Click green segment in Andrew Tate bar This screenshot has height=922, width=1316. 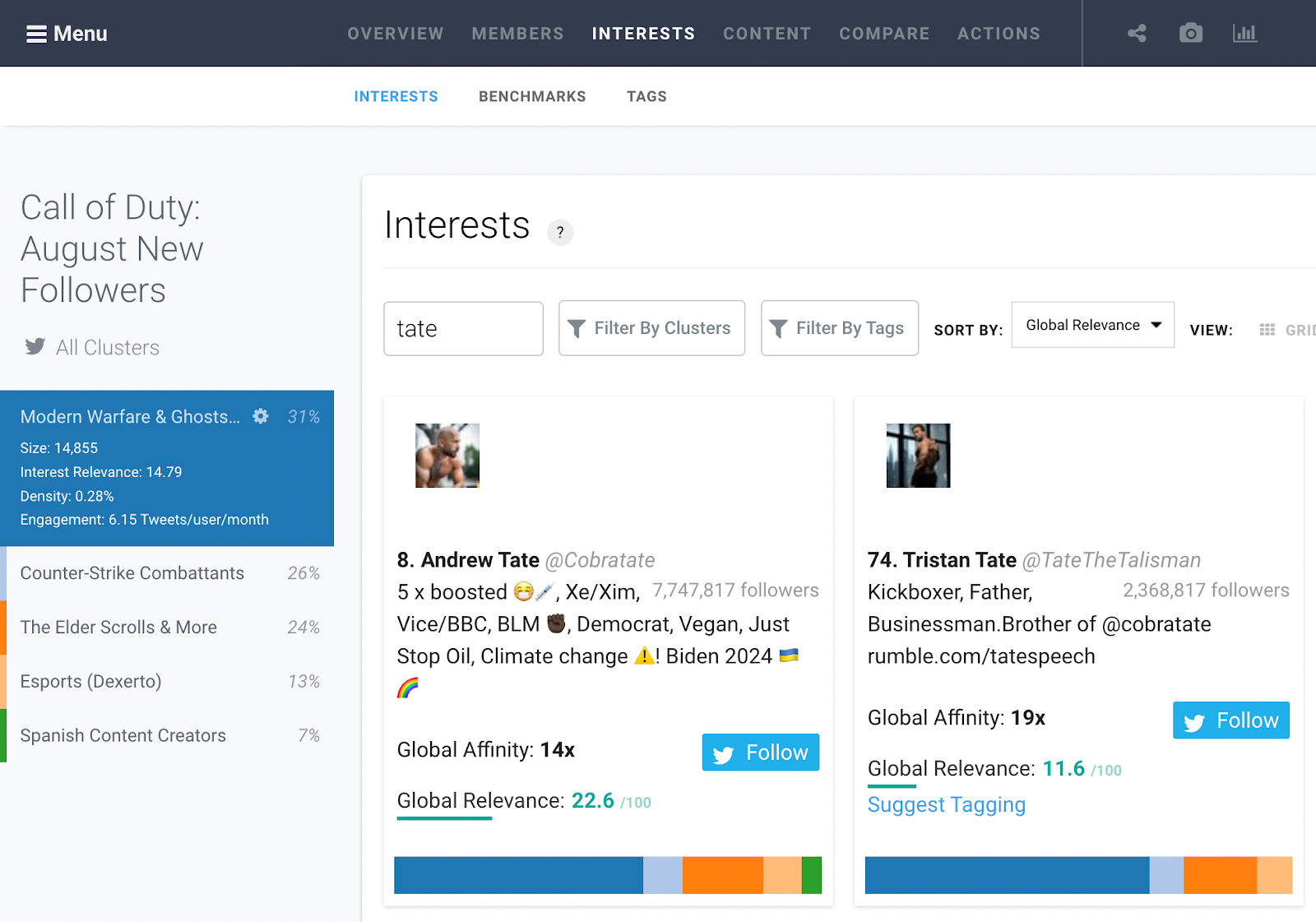(x=812, y=875)
